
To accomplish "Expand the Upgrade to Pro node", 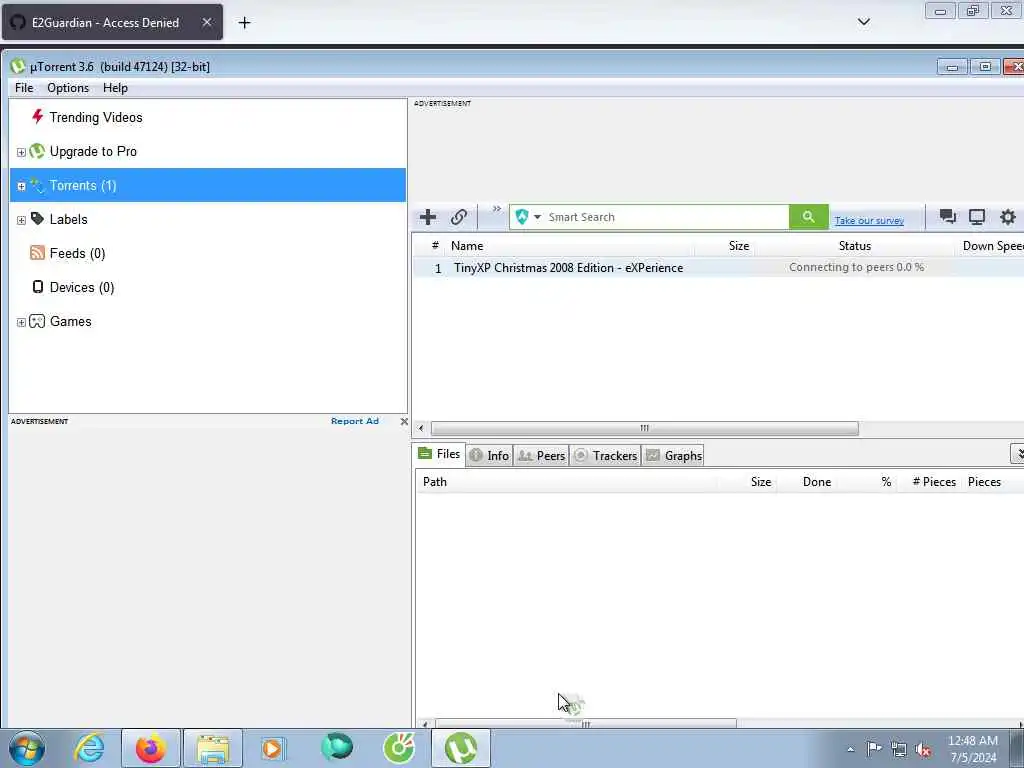I will pos(21,152).
